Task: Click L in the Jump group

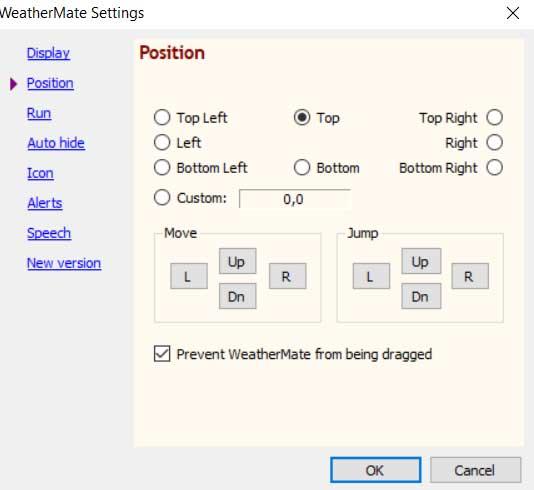Action: [x=371, y=276]
